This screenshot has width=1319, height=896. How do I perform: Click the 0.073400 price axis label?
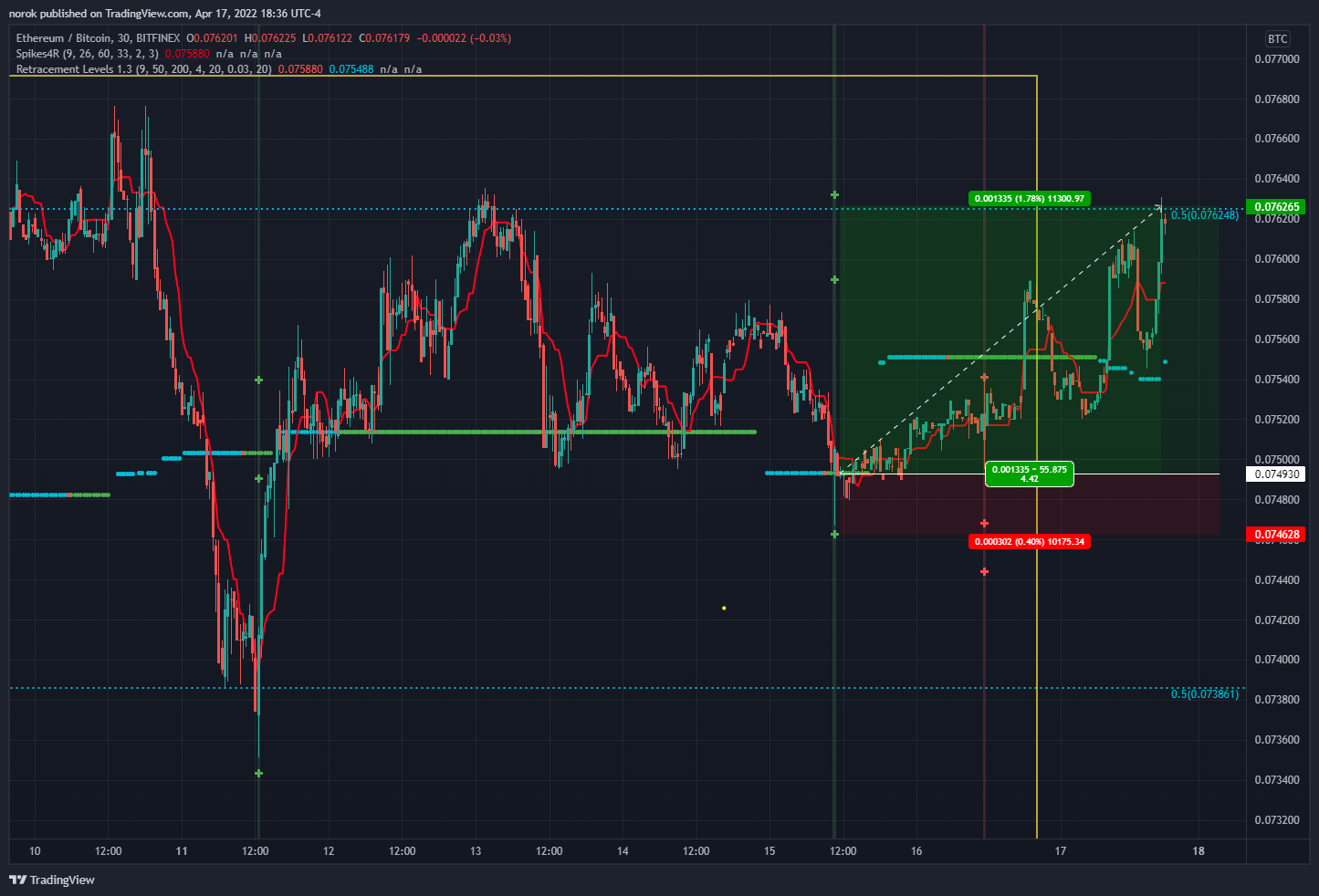pyautogui.click(x=1276, y=780)
